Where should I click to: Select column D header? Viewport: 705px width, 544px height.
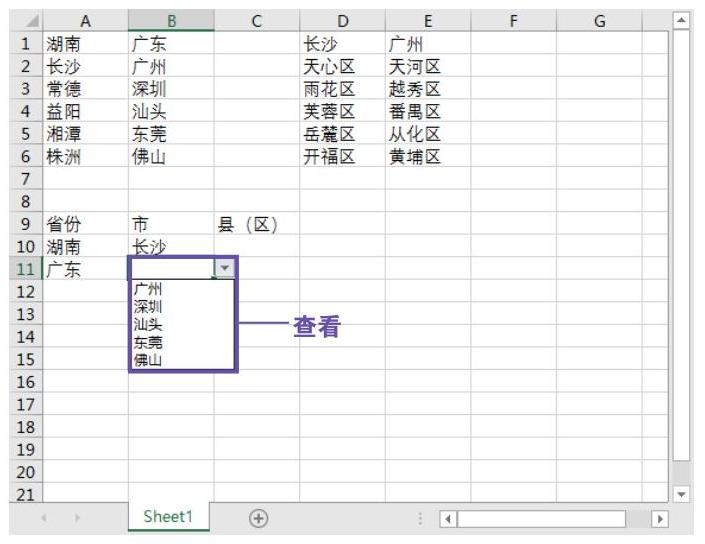pyautogui.click(x=343, y=21)
